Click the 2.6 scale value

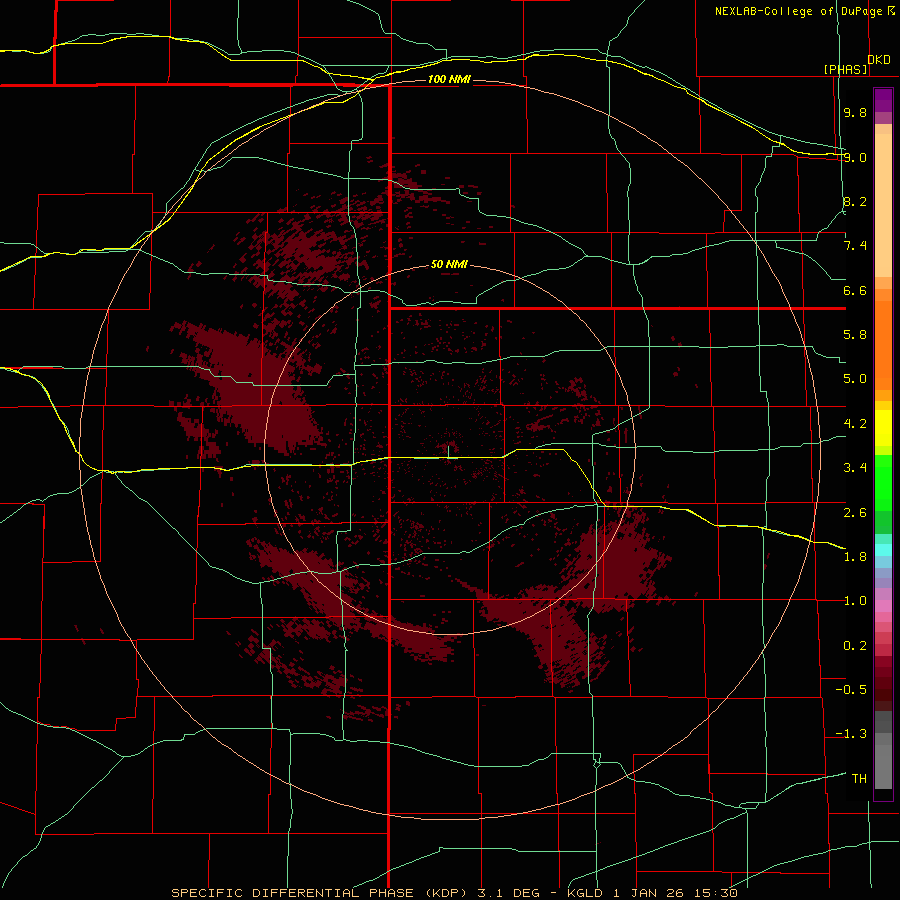(855, 513)
